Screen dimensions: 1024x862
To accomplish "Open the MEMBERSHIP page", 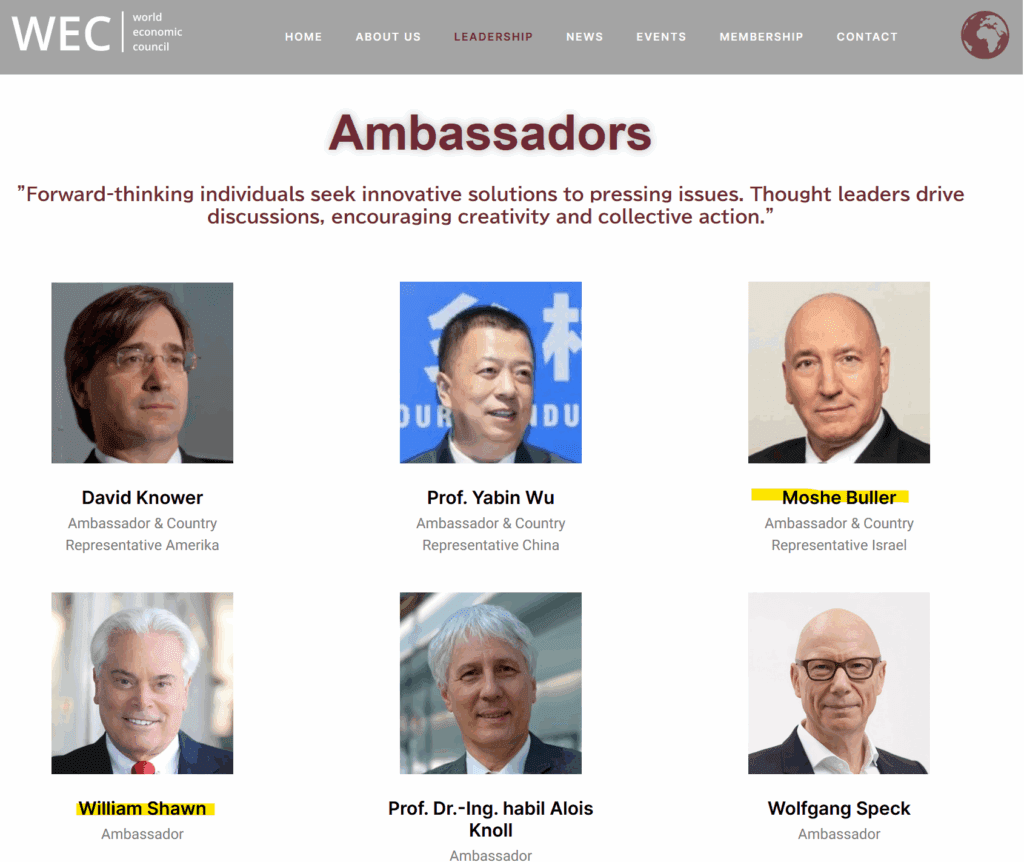I will [x=761, y=36].
